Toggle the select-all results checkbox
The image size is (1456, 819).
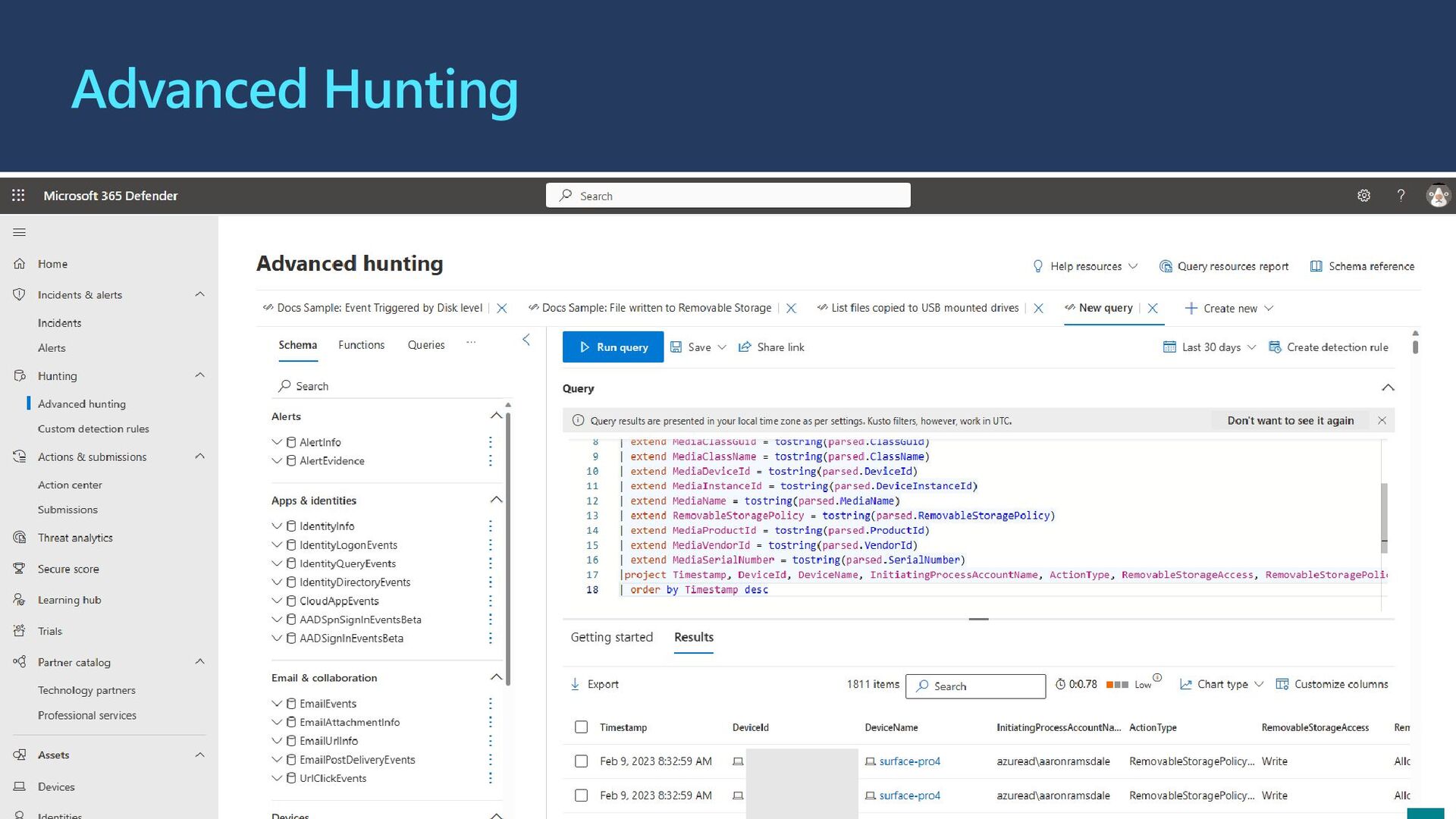pos(582,727)
